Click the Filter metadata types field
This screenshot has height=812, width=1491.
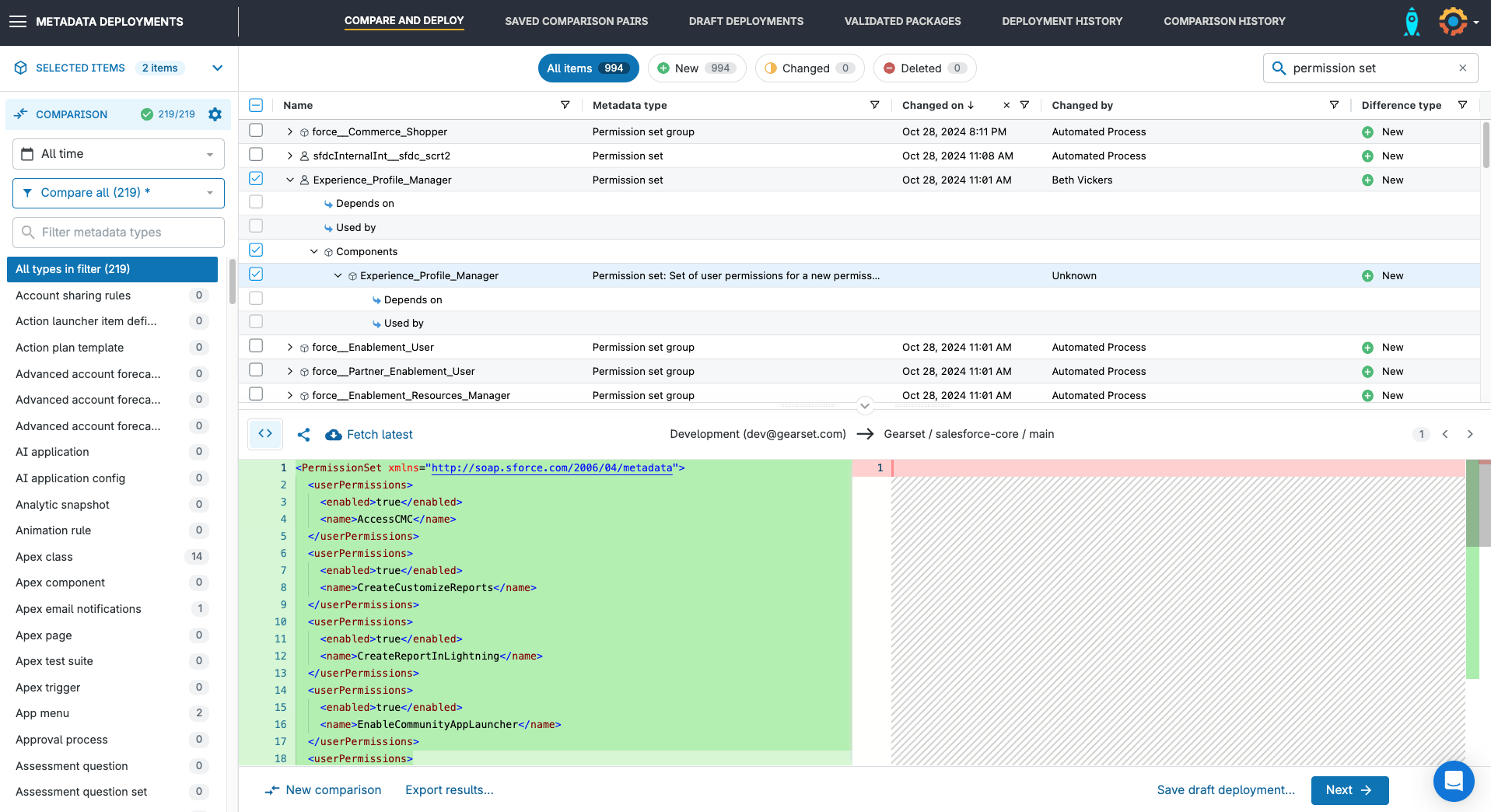click(118, 233)
